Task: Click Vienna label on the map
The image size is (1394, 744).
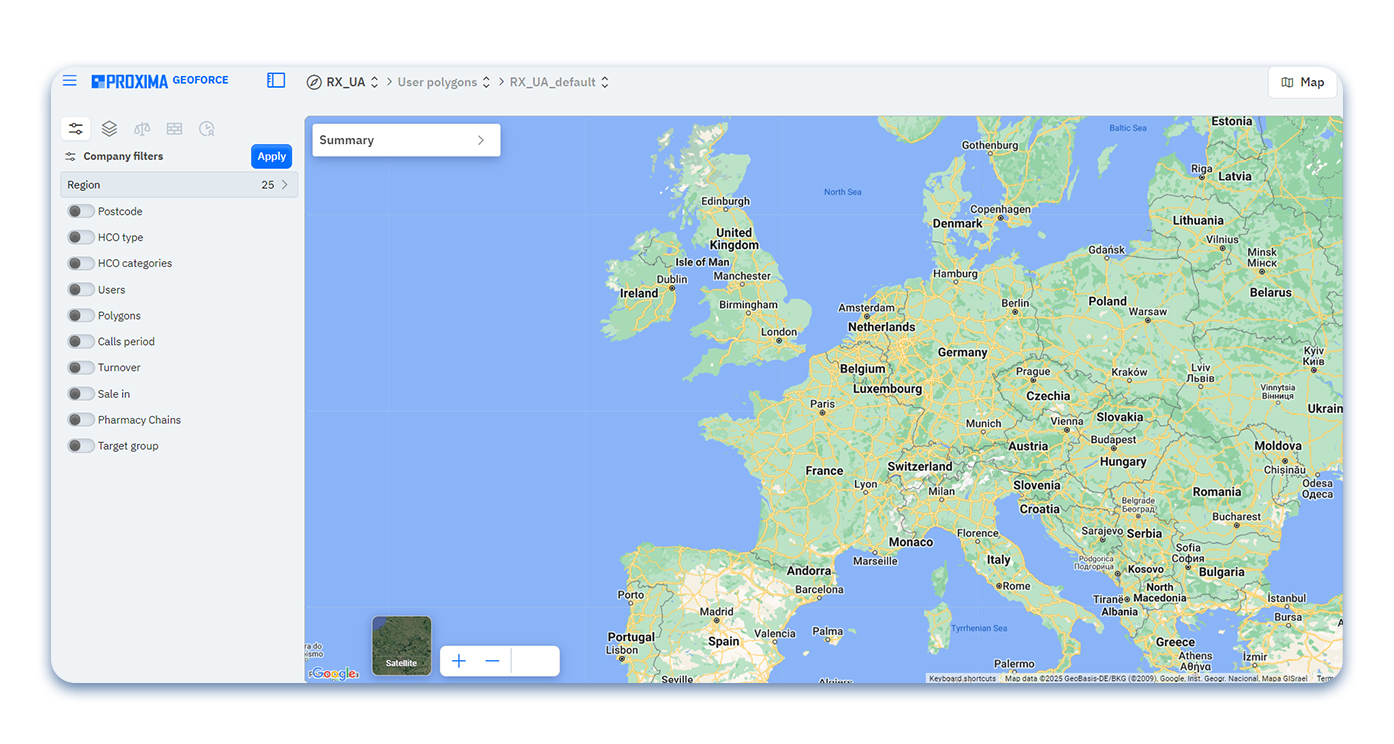Action: click(1067, 421)
